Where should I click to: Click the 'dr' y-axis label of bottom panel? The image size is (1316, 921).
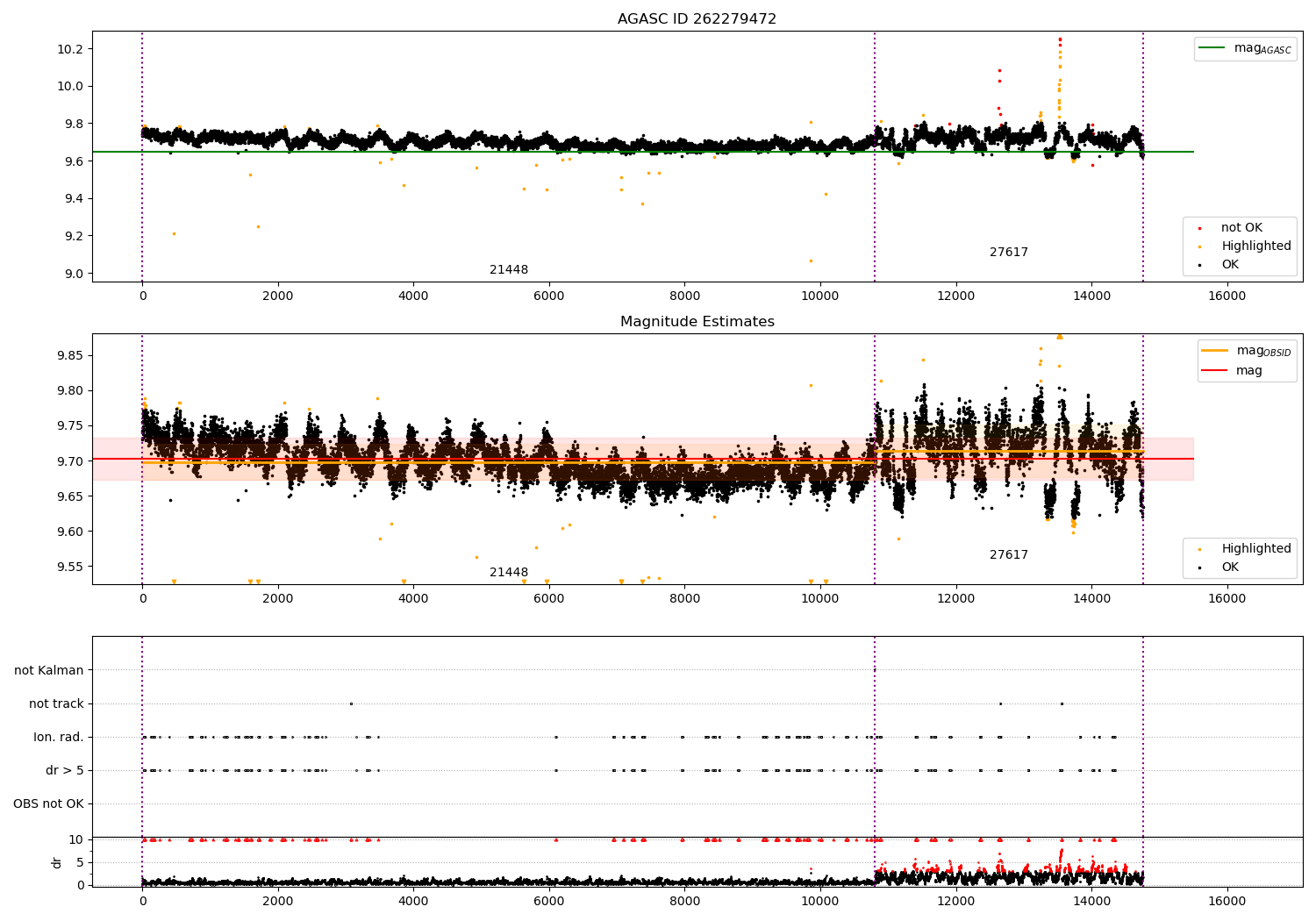(x=57, y=863)
